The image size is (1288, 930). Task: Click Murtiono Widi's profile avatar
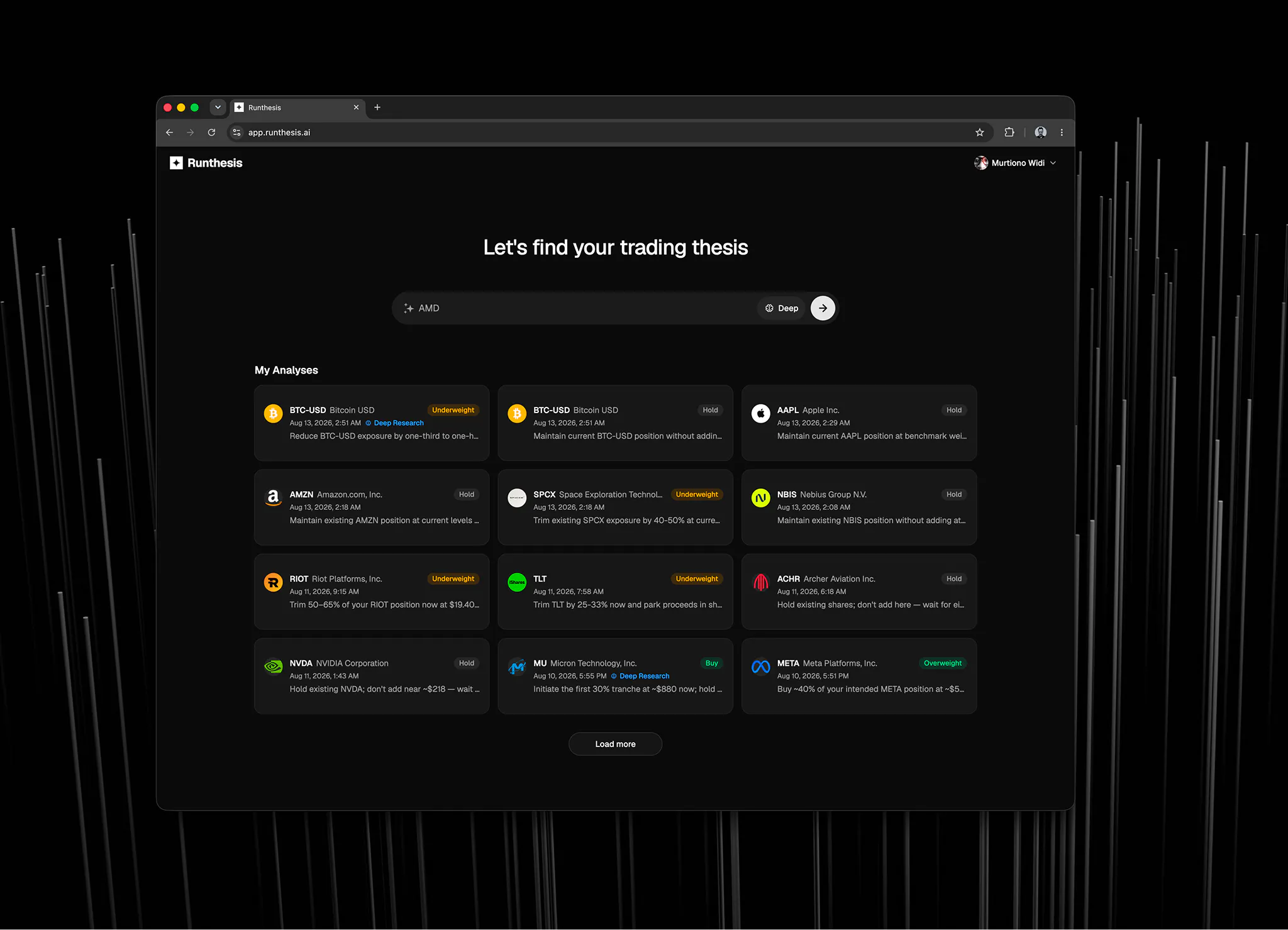click(981, 163)
